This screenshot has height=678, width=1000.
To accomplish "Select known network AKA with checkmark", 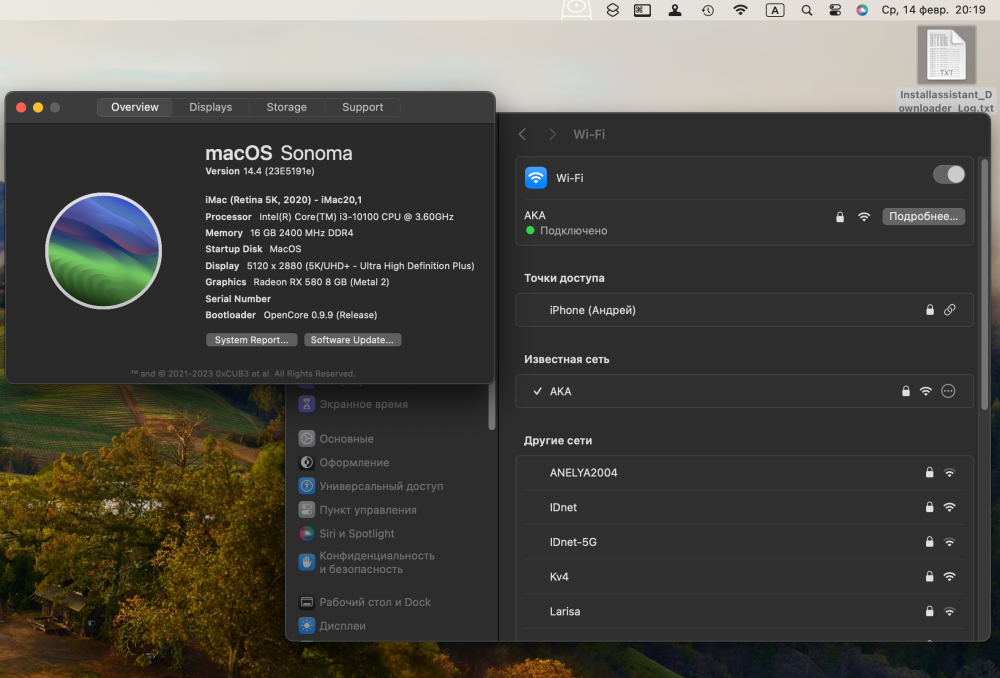I will point(744,391).
